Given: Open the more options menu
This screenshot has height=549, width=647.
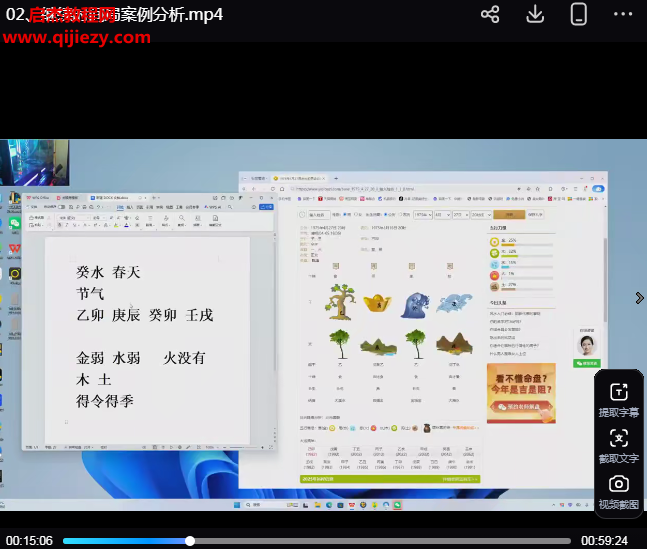Looking at the screenshot, I should [623, 14].
